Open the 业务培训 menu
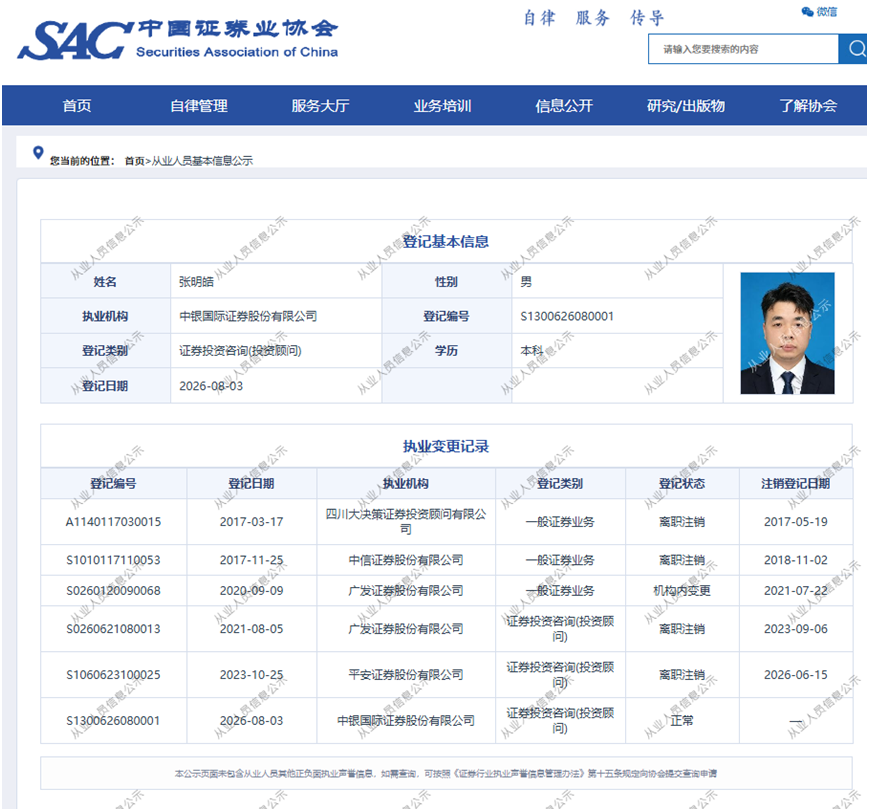This screenshot has width=869, height=811. pos(442,105)
